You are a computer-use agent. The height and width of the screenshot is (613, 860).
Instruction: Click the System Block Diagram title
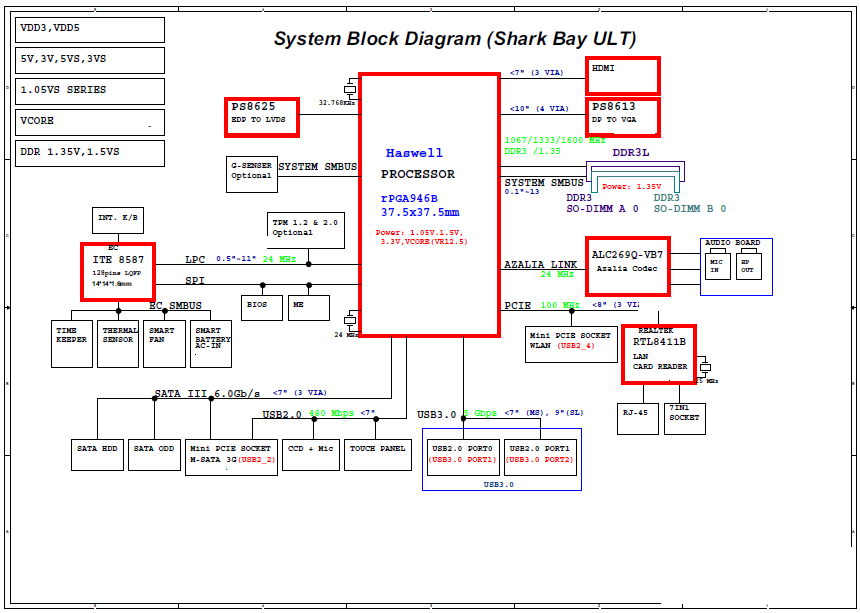click(x=455, y=39)
